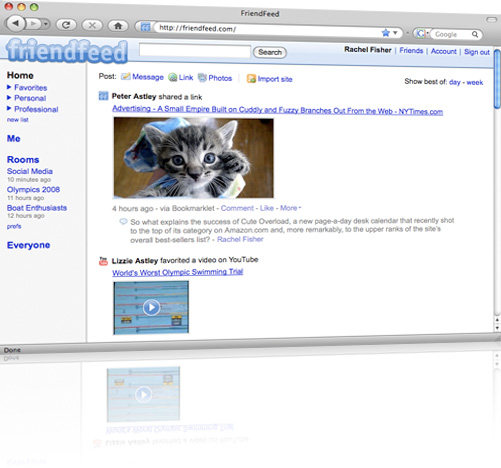
Task: Click the FriendFeed search text box
Action: click(195, 51)
